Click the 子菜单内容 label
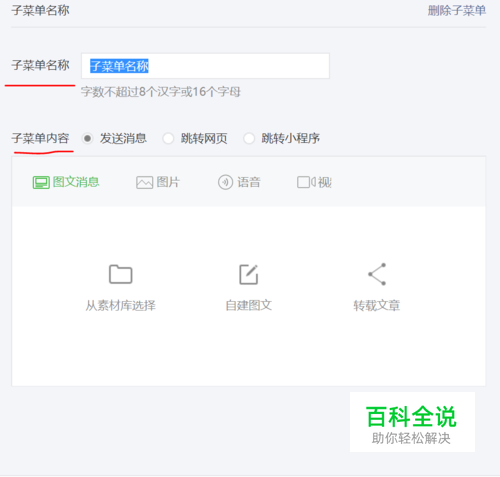500x477 pixels. pos(40,138)
